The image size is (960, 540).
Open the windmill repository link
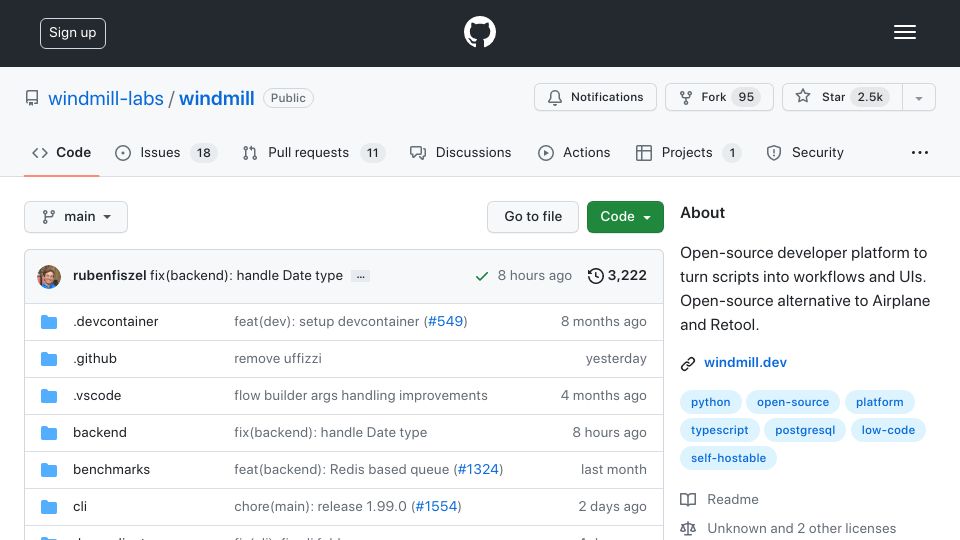217,99
